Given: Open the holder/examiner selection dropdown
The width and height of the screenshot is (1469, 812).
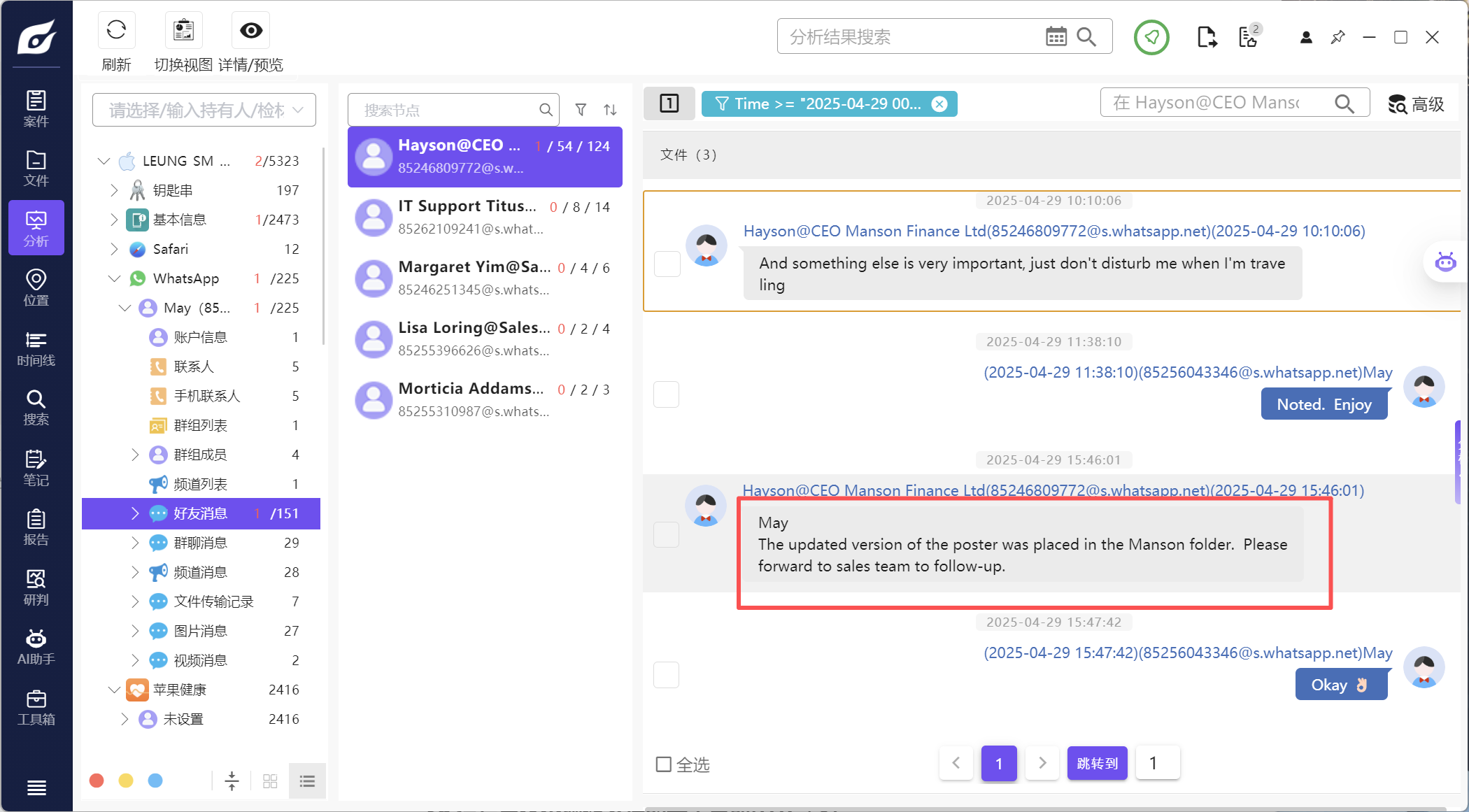Looking at the screenshot, I should pyautogui.click(x=204, y=110).
